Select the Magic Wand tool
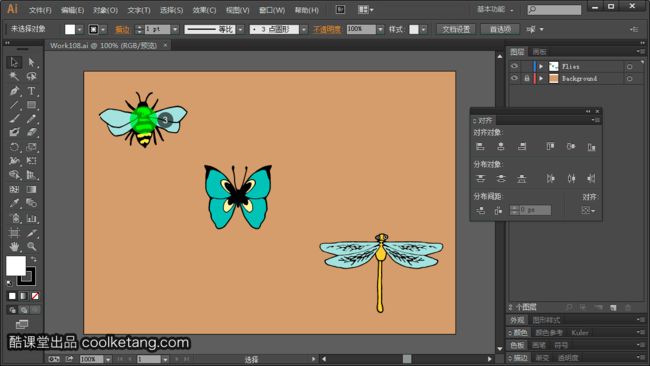 pyautogui.click(x=15, y=76)
